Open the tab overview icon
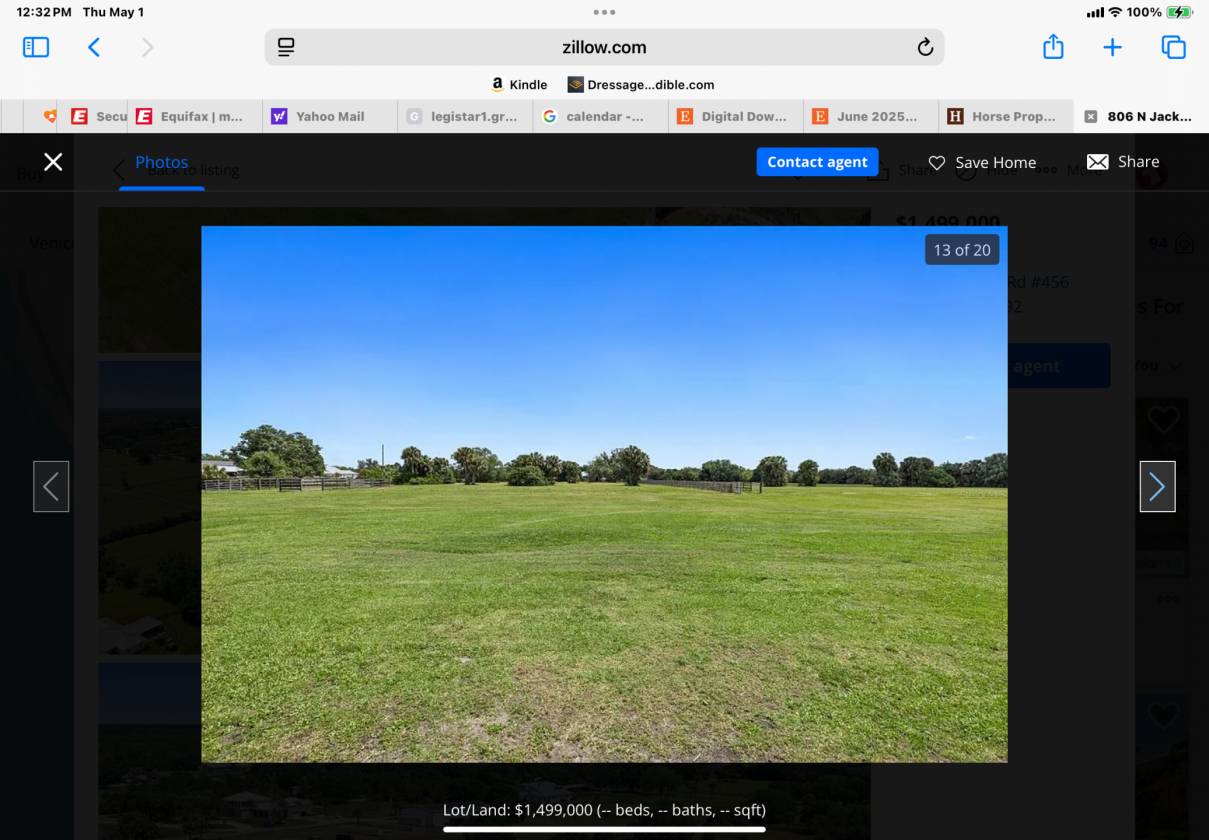 coord(1173,47)
